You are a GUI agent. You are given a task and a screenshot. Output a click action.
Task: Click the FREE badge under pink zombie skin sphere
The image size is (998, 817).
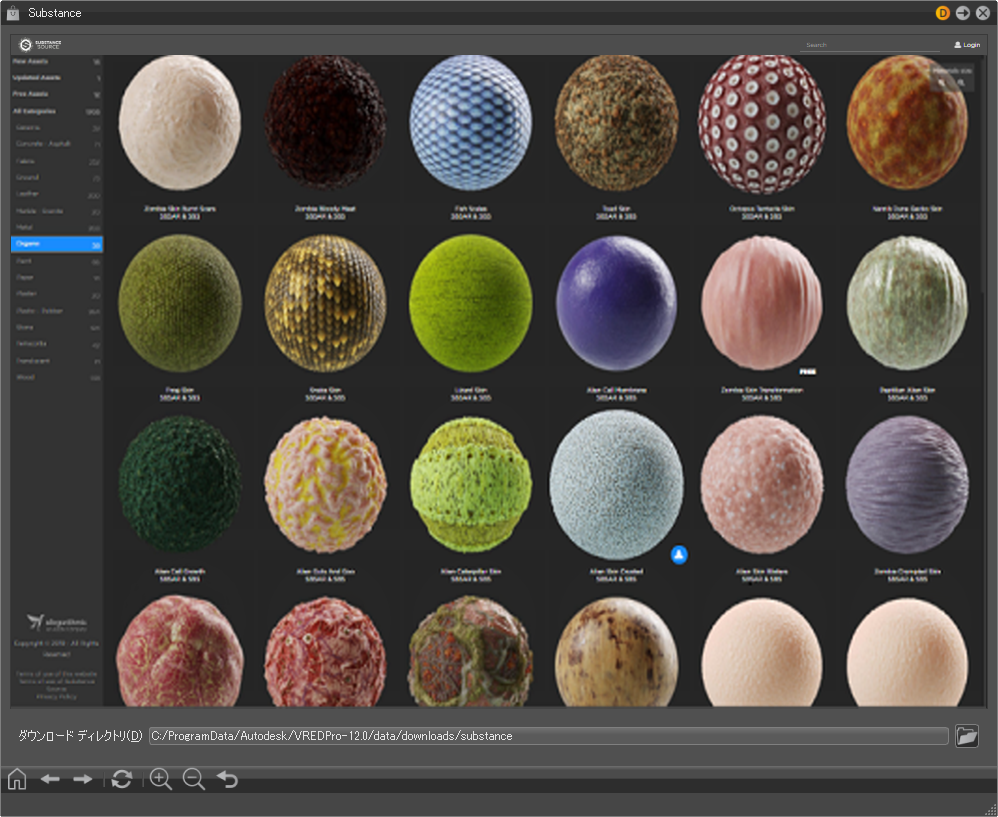tap(808, 372)
